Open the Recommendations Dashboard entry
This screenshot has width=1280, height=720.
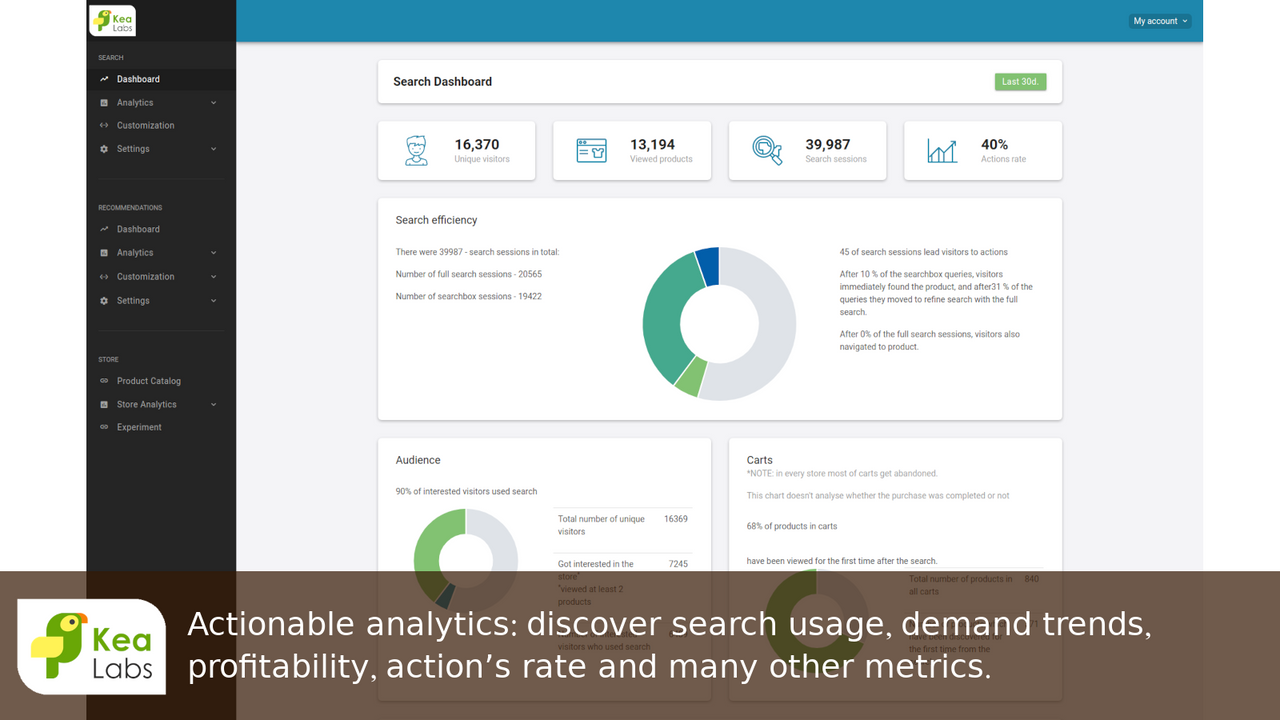point(137,229)
